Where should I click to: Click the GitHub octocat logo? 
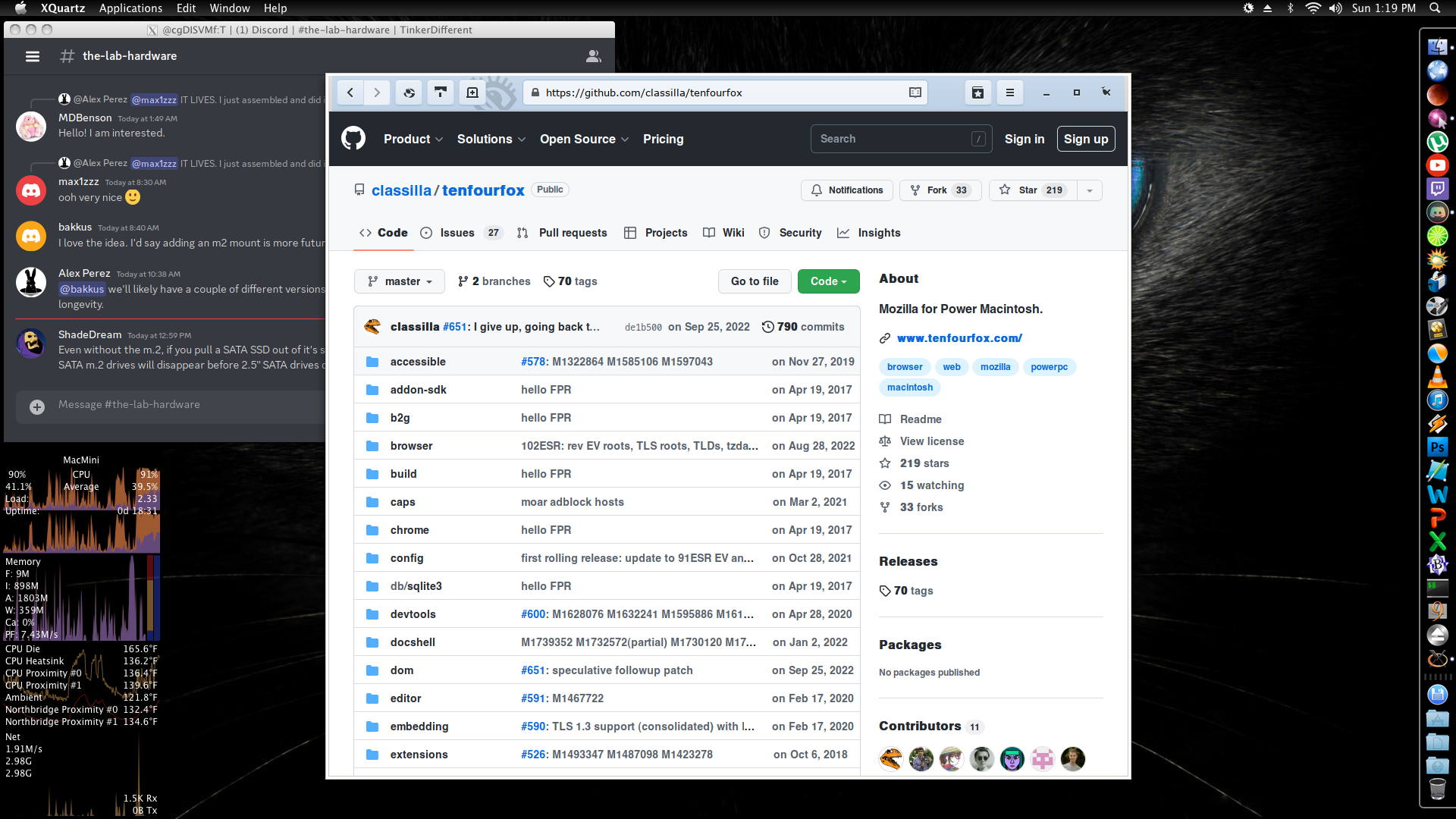click(x=353, y=139)
